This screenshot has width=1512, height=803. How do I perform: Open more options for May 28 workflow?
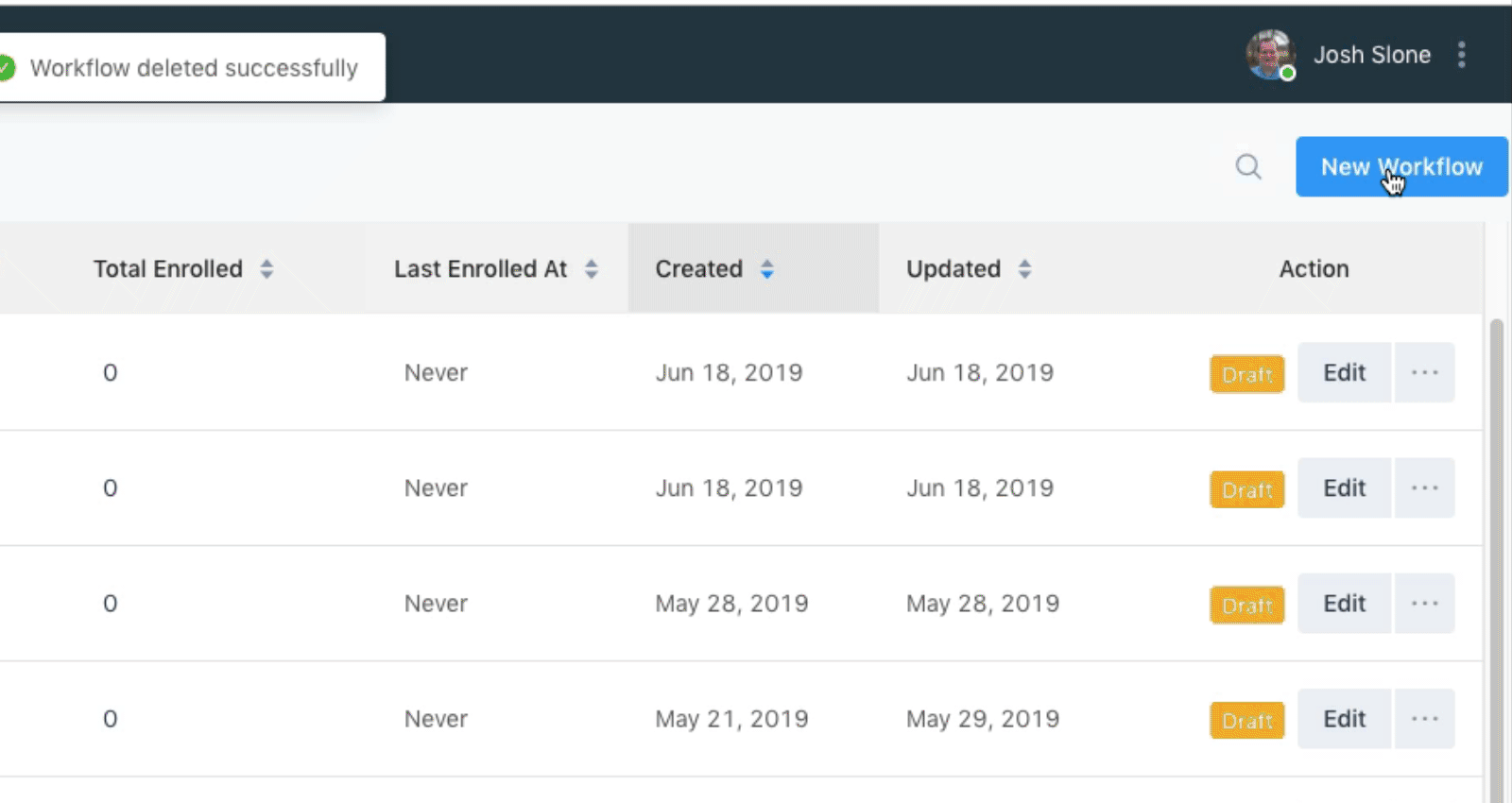click(1424, 604)
